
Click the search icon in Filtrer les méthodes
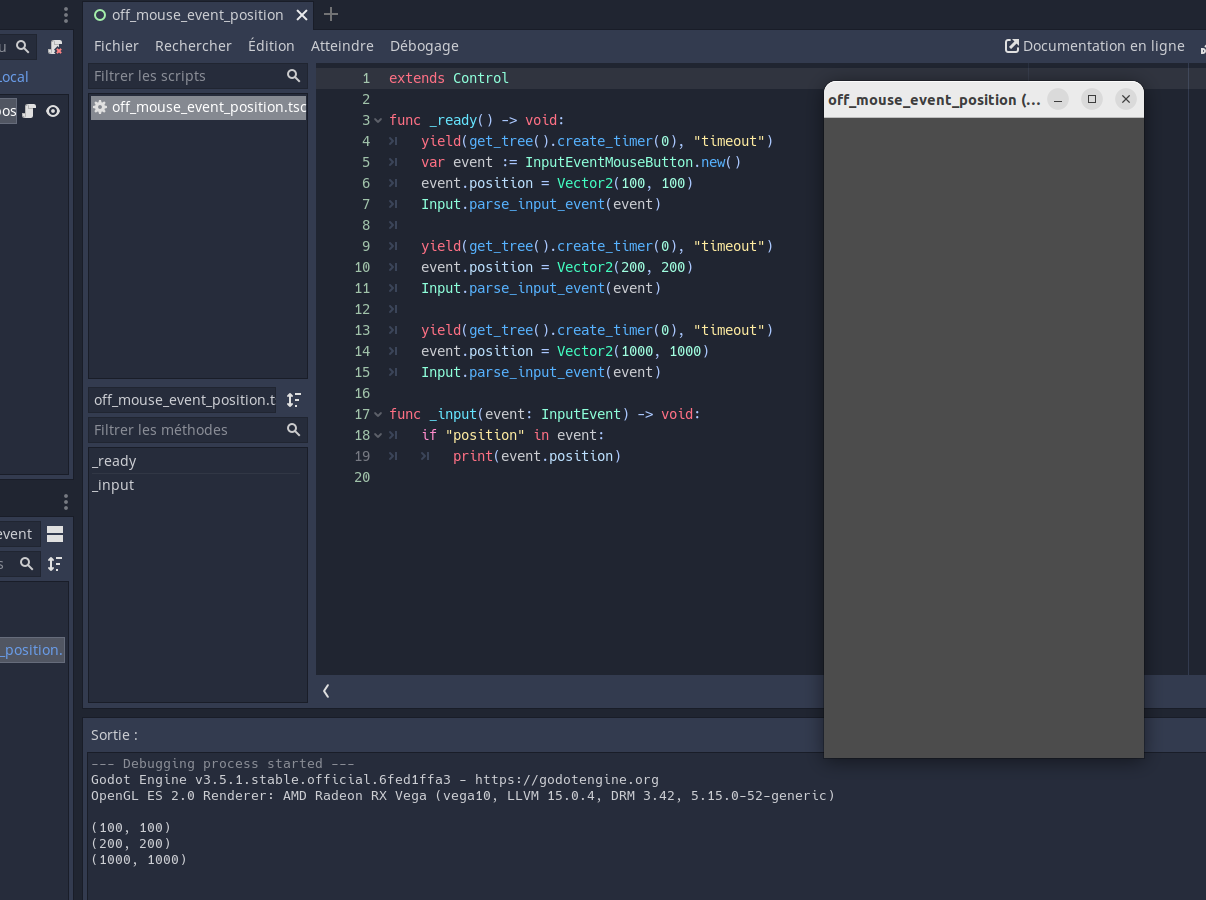pyautogui.click(x=293, y=430)
